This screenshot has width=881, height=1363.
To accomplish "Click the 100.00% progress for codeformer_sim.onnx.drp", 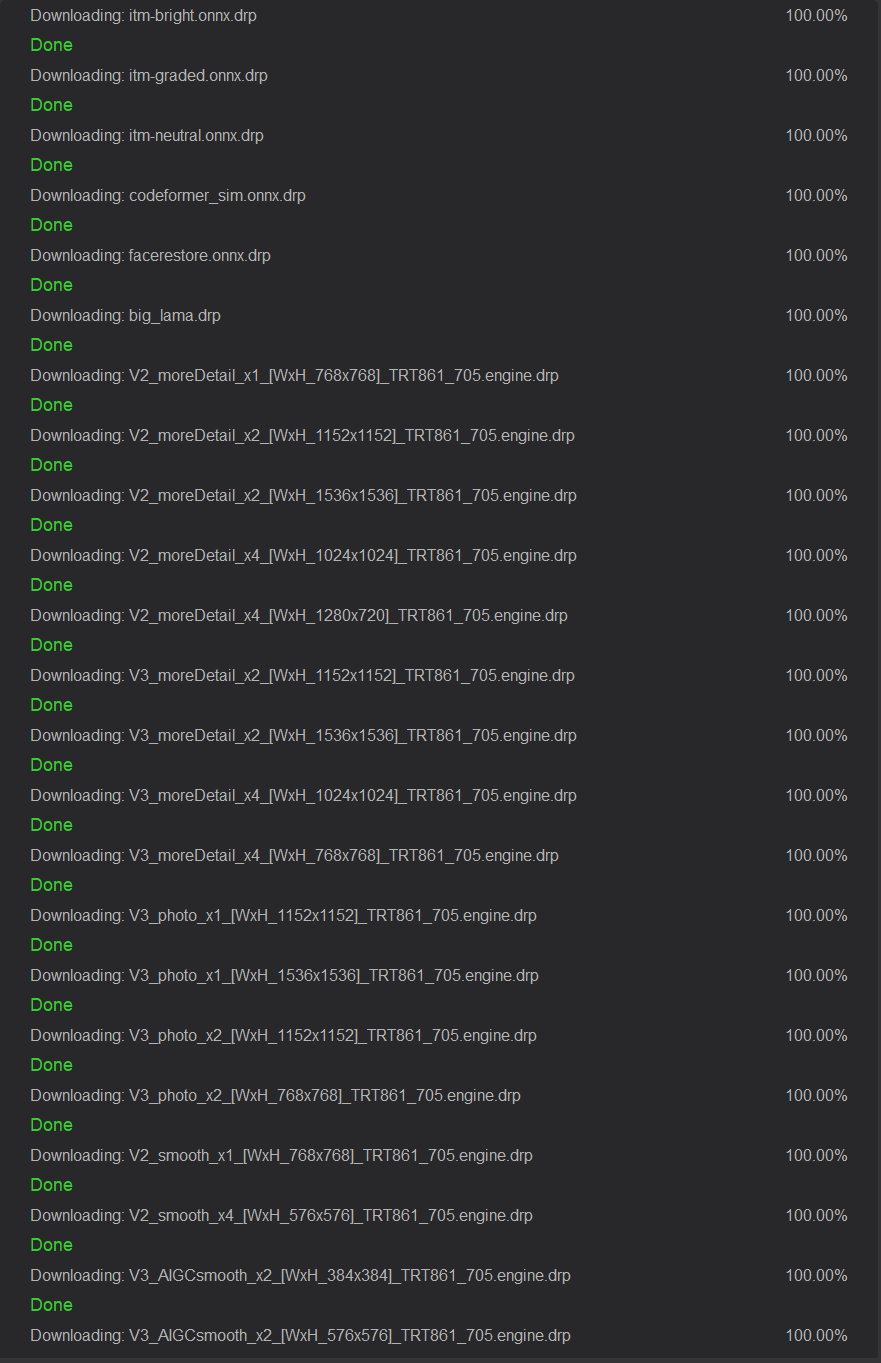I will [x=816, y=196].
